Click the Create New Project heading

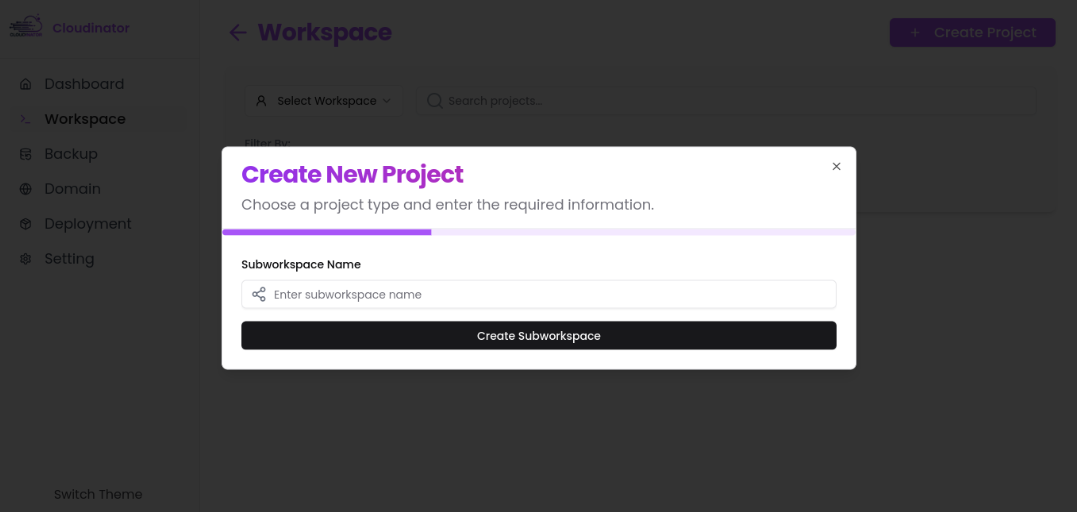pos(352,175)
